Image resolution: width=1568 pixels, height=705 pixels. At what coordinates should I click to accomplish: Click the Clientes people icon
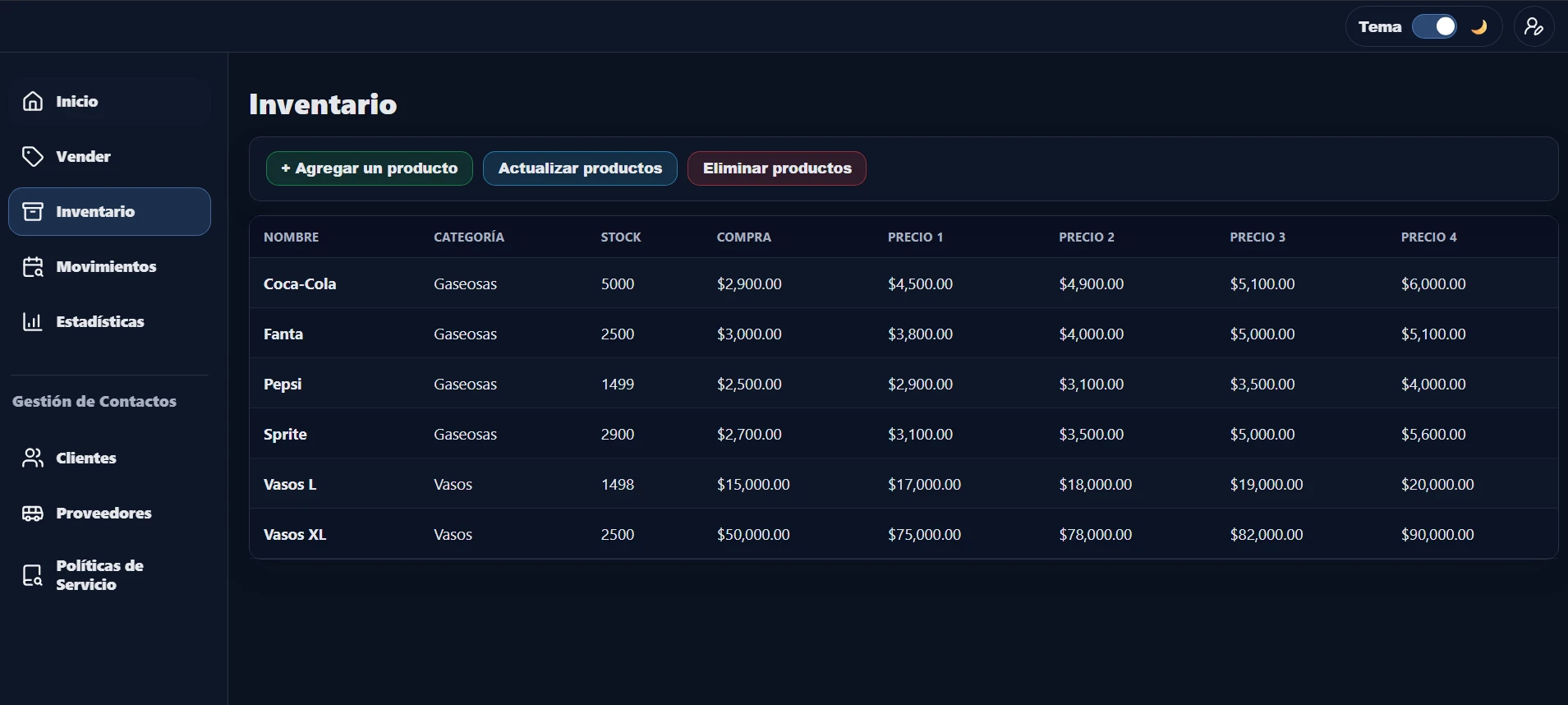coord(33,458)
